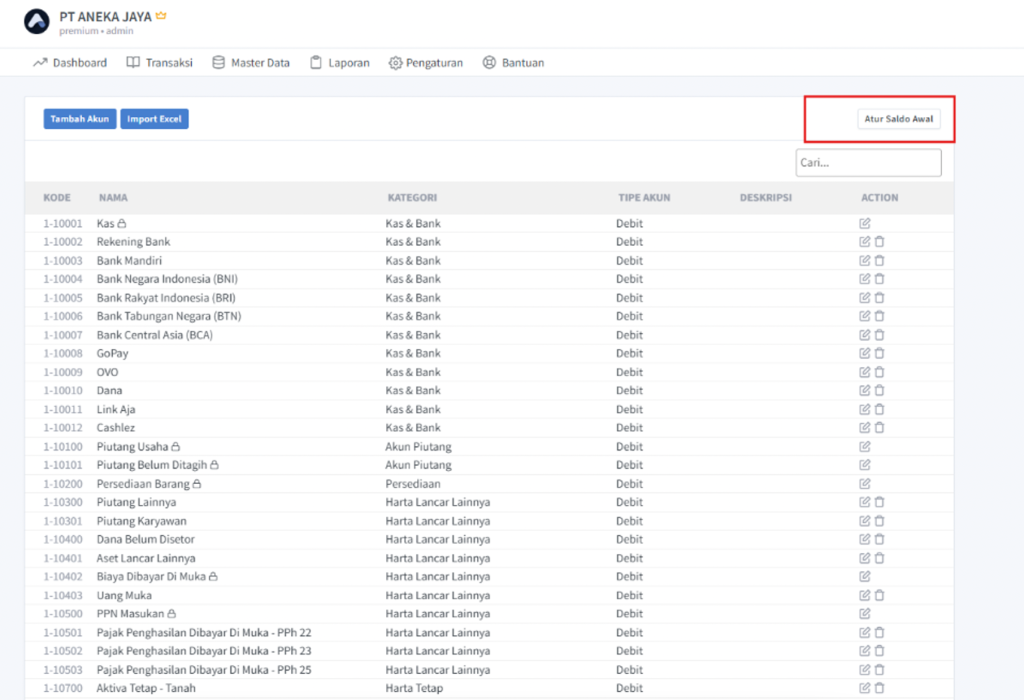Open the Dashboard menu
Image resolution: width=1024 pixels, height=700 pixels.
(70, 63)
